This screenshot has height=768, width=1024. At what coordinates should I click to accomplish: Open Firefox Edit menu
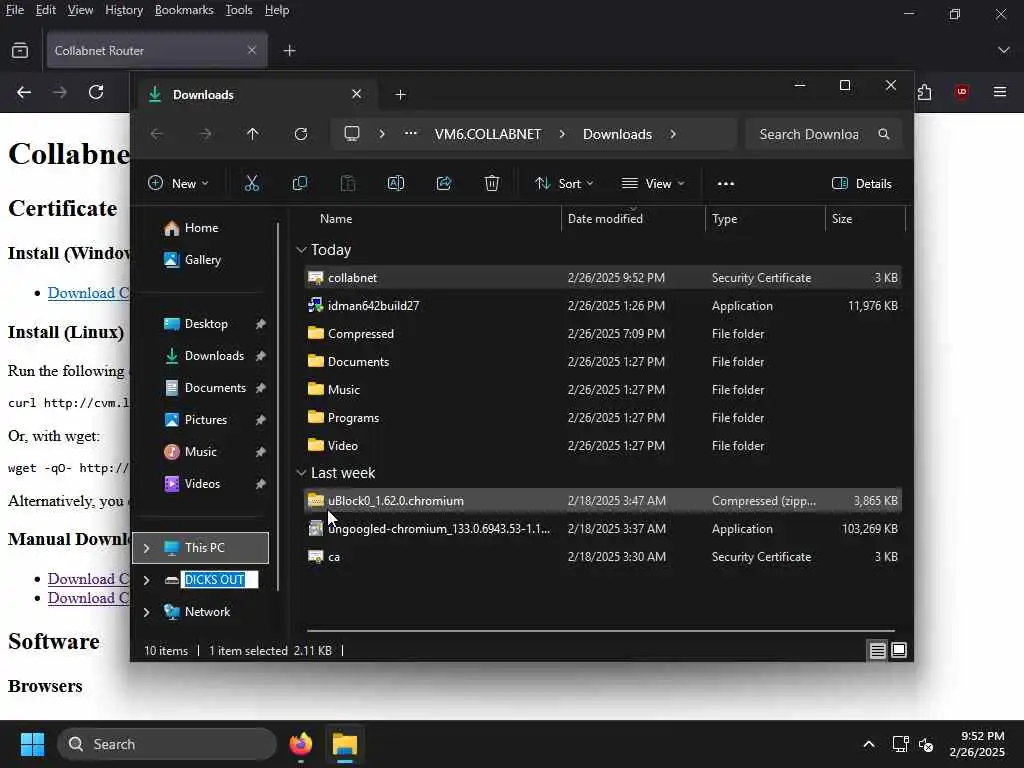45,10
